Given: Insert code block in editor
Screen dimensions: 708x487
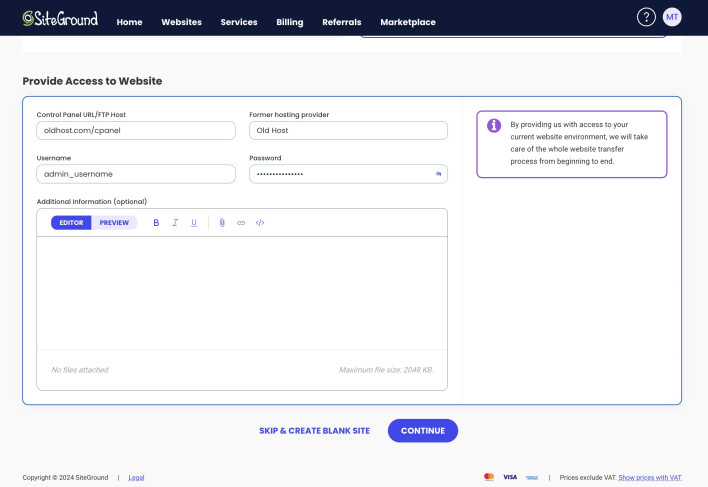Looking at the screenshot, I should tap(260, 223).
